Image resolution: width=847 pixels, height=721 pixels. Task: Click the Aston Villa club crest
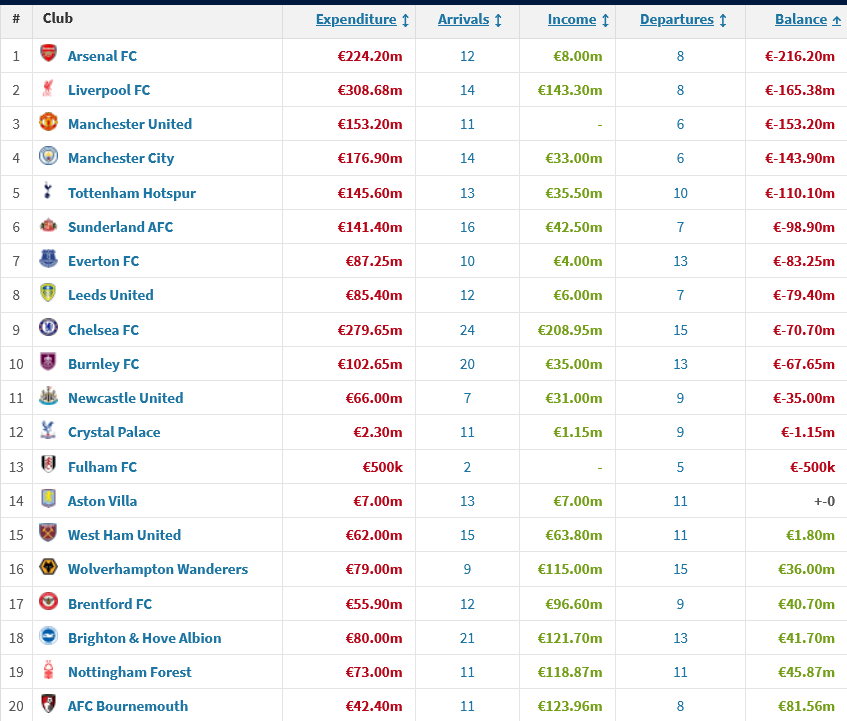[48, 498]
